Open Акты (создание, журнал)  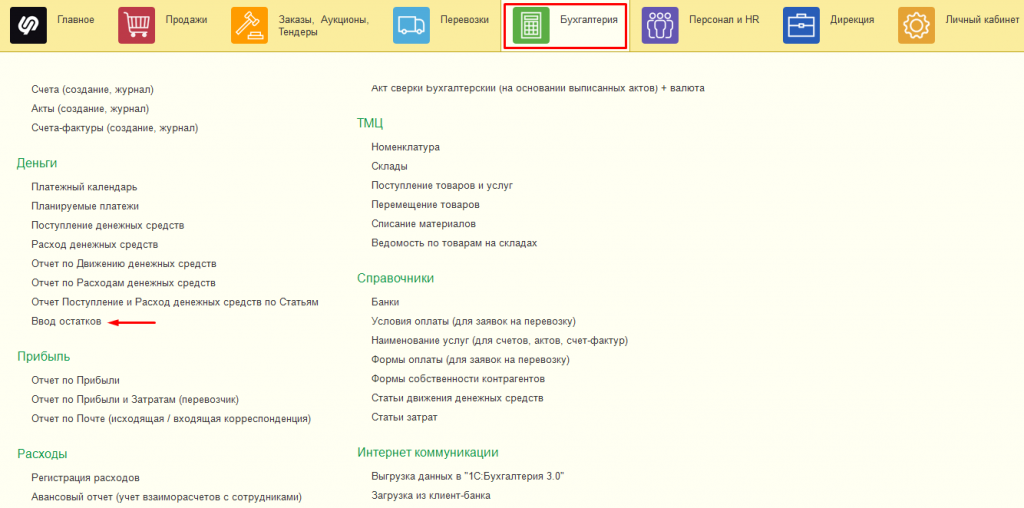(90, 108)
